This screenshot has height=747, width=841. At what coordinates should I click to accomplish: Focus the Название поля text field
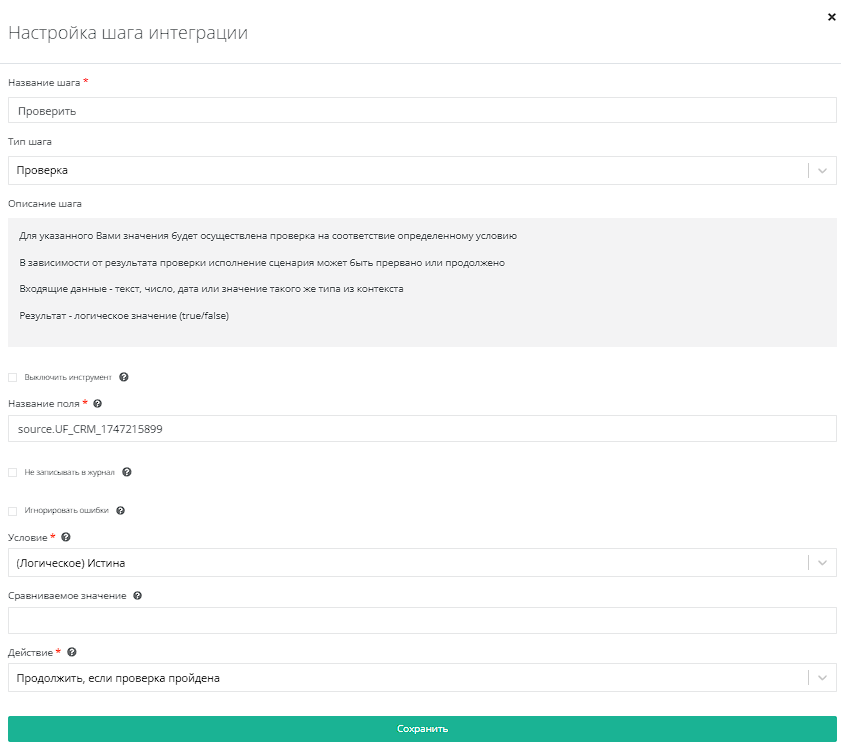[x=422, y=429]
